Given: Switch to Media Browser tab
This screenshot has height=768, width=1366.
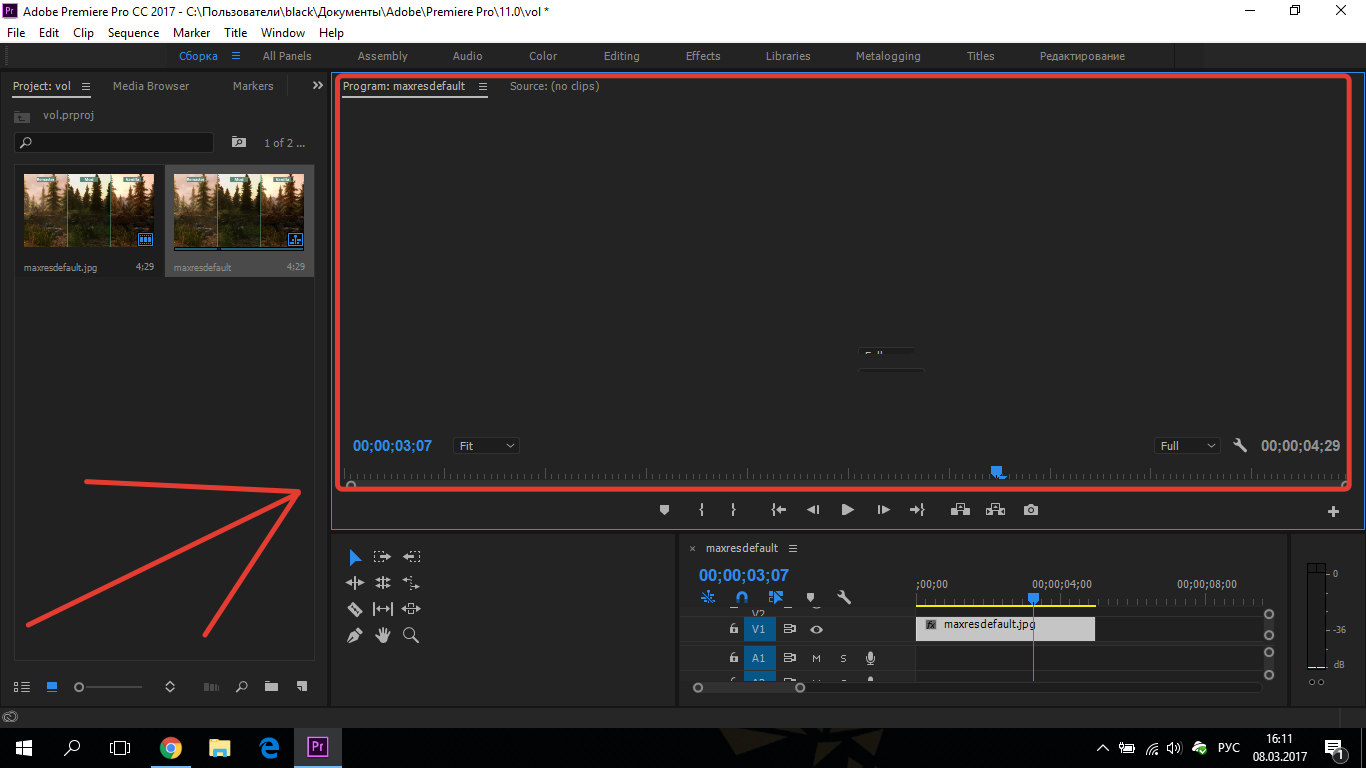Looking at the screenshot, I should click(151, 86).
